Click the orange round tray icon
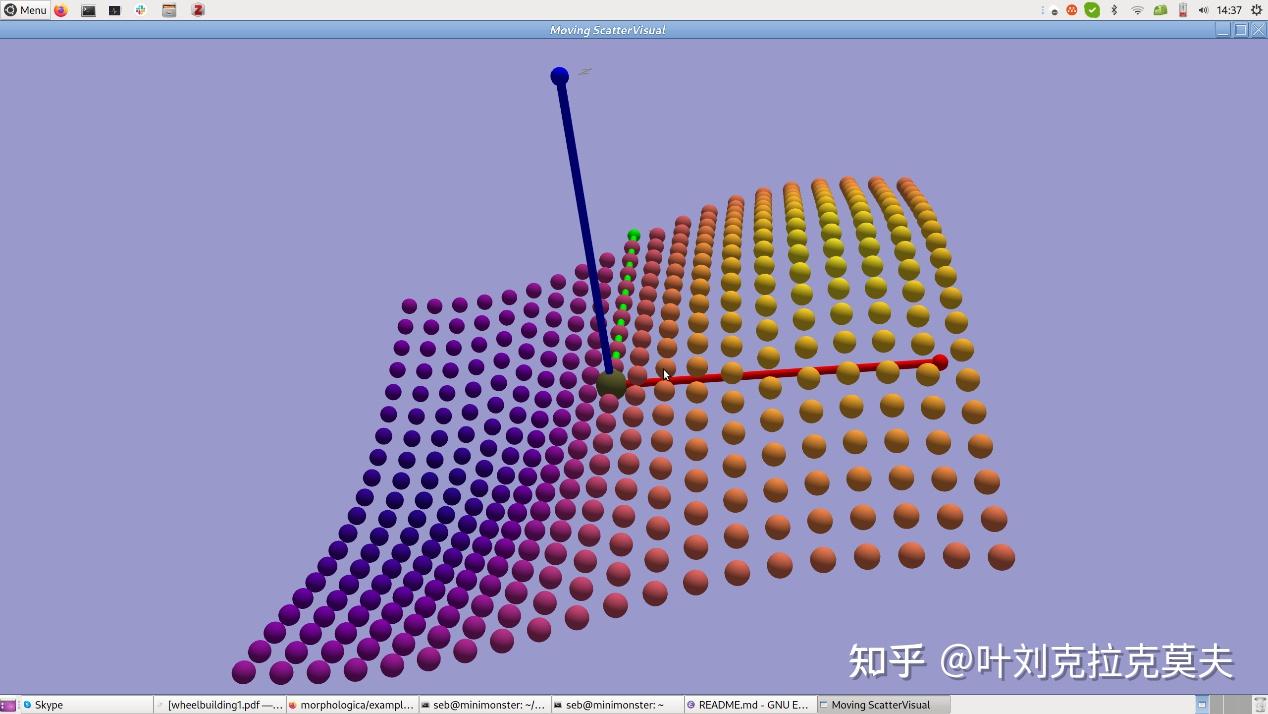This screenshot has height=714, width=1268. pos(1072,10)
